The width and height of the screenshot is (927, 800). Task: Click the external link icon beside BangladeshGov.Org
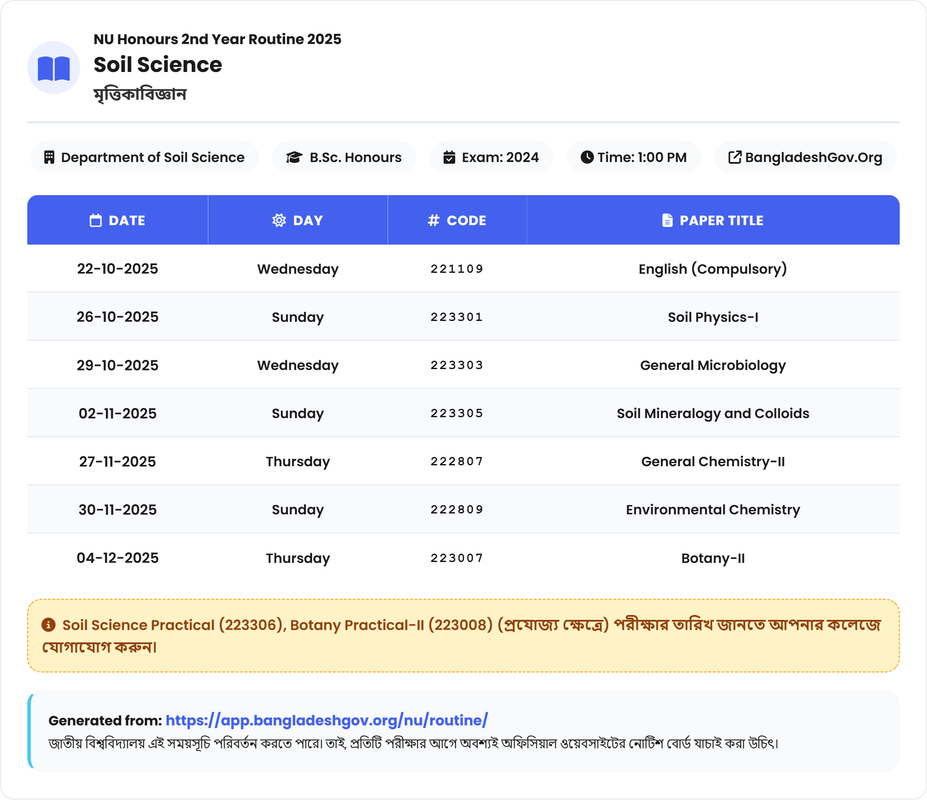[734, 157]
